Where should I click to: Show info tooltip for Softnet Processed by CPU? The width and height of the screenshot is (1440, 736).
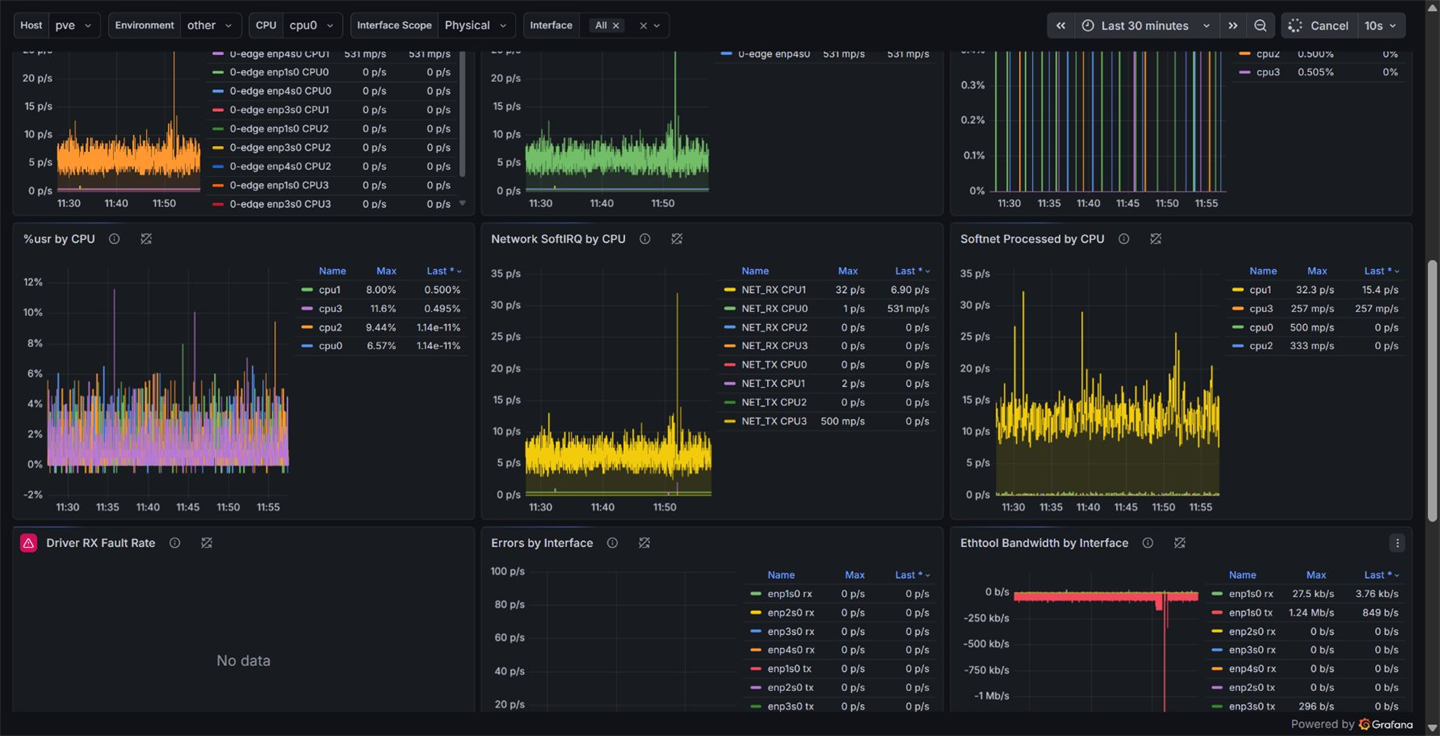tap(1124, 239)
